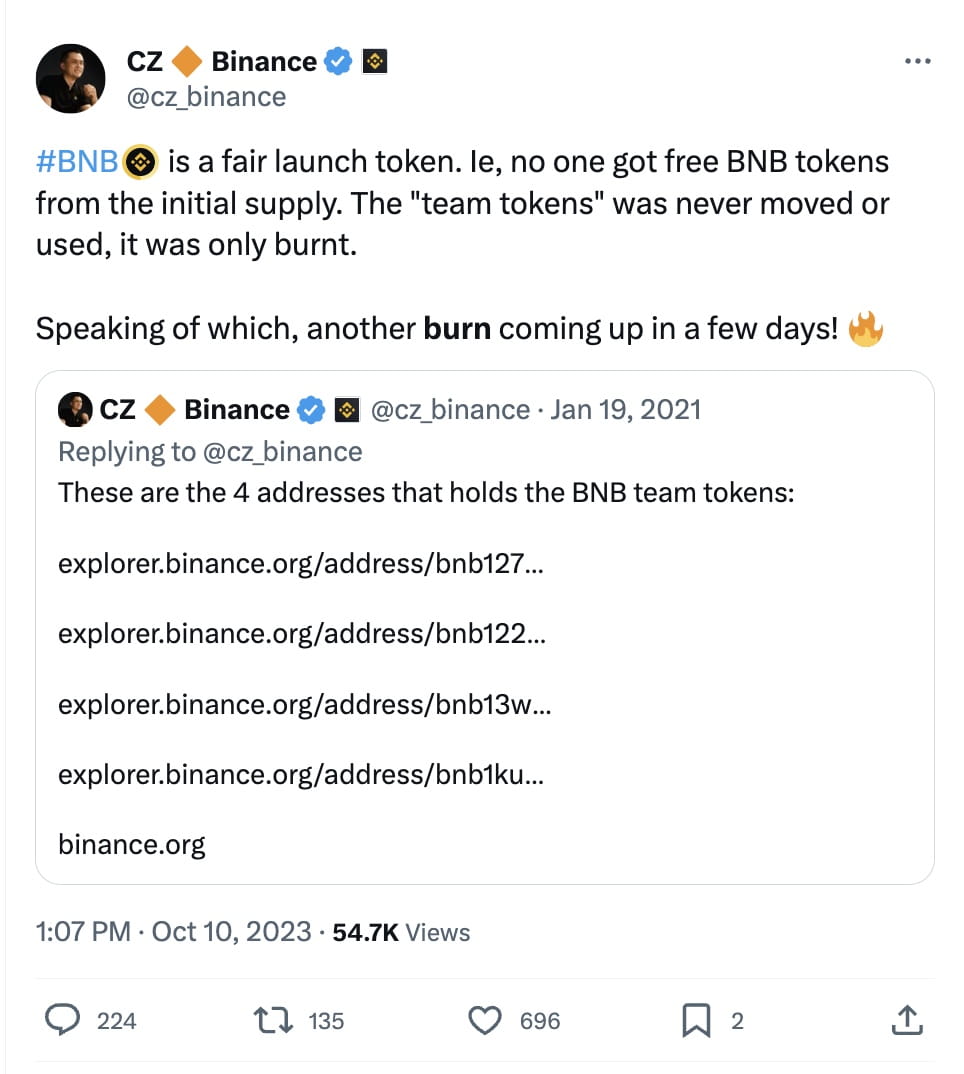Open the reply comments icon
This screenshot has width=964, height=1074.
coord(63,1020)
